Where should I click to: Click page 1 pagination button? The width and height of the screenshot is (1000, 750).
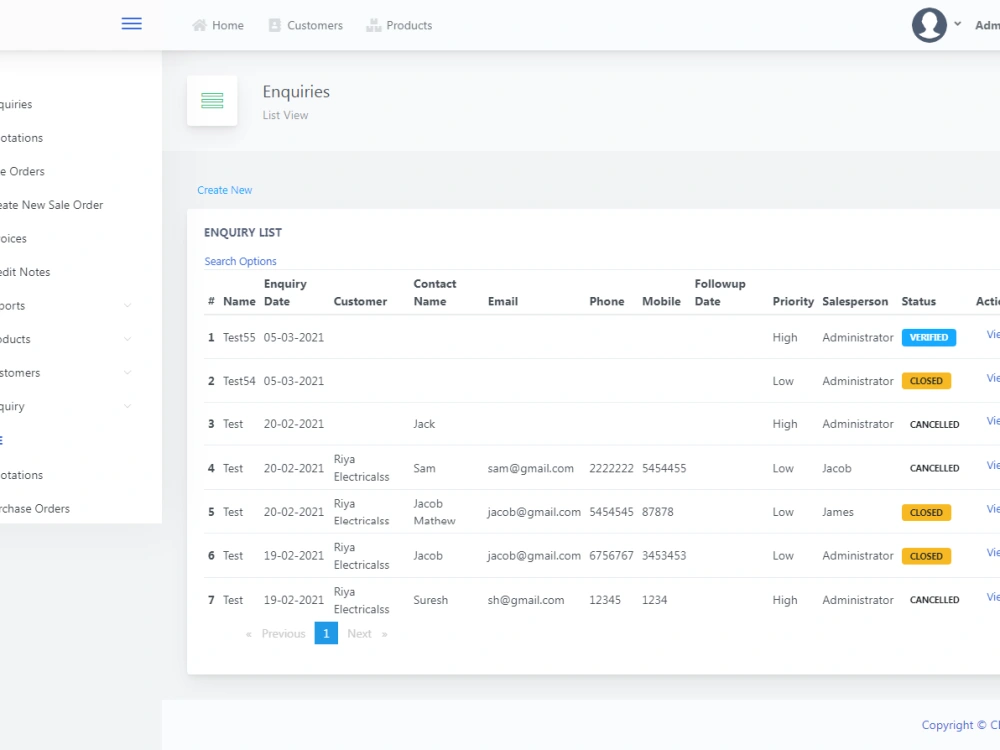coord(326,633)
